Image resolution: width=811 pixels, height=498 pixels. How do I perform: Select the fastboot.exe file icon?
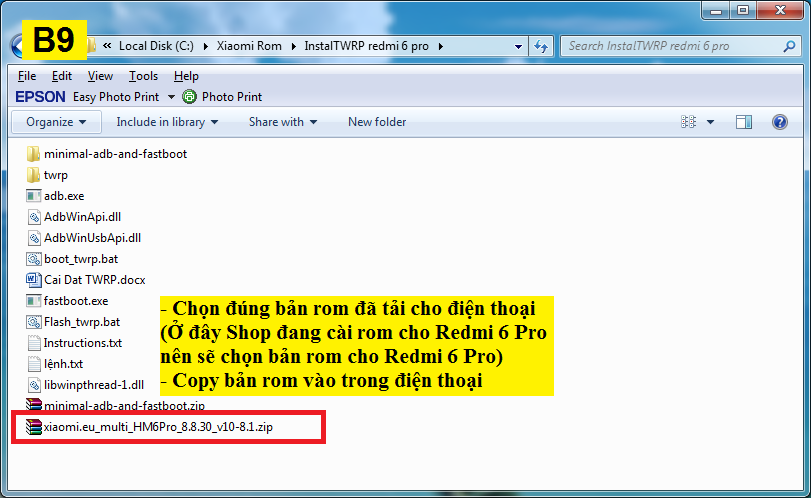[x=34, y=301]
